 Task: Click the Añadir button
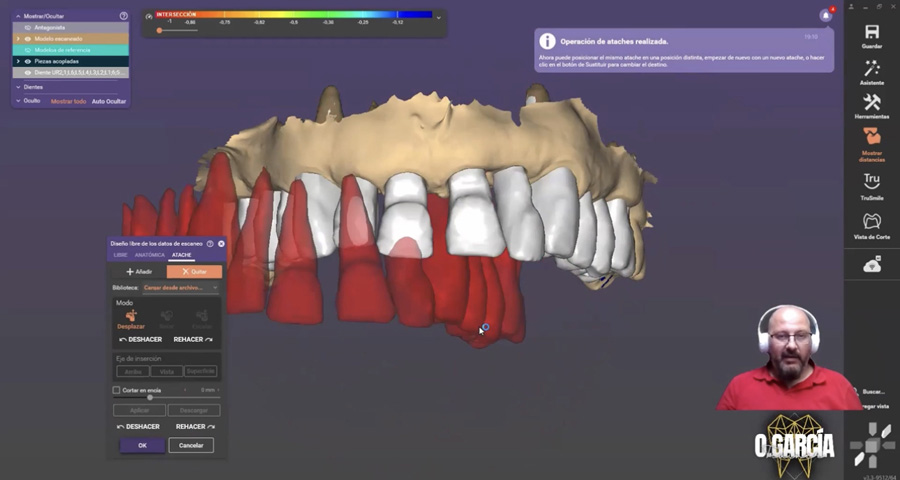[x=139, y=272]
